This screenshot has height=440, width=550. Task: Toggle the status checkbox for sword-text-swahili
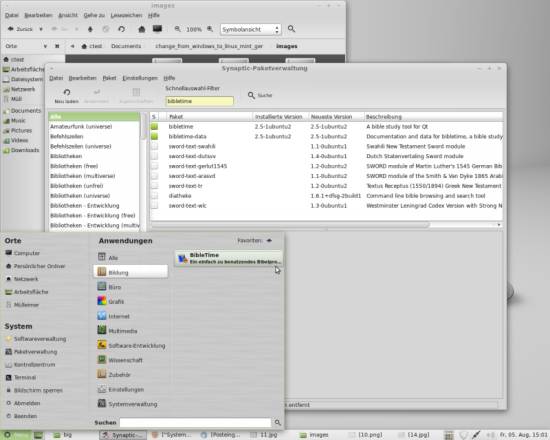pos(154,146)
